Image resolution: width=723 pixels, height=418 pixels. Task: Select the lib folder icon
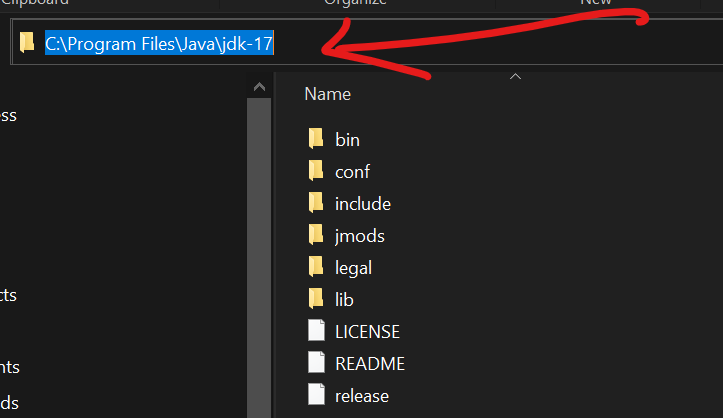click(x=316, y=299)
